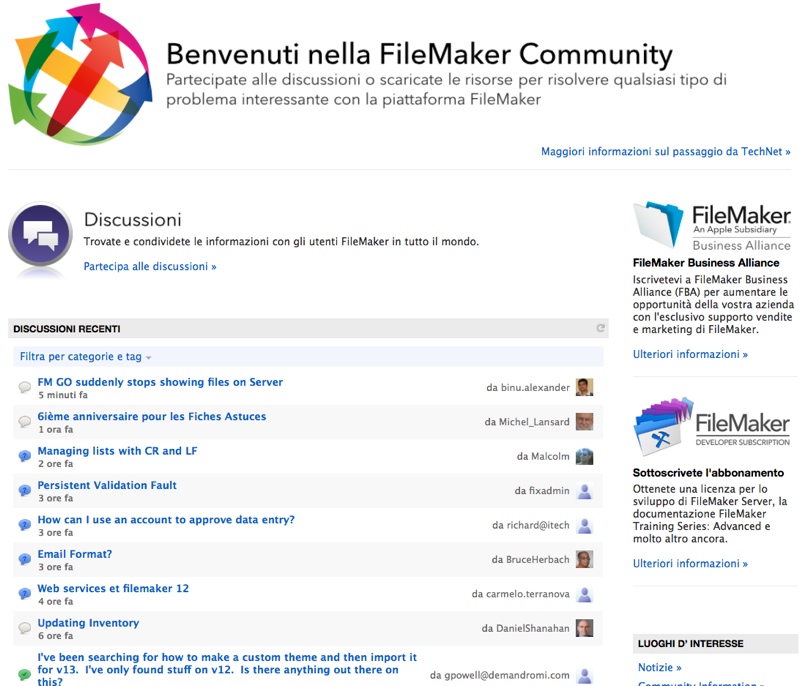The width and height of the screenshot is (800, 686).
Task: Open How can I use an account to approve data entry?
Action: click(x=166, y=520)
